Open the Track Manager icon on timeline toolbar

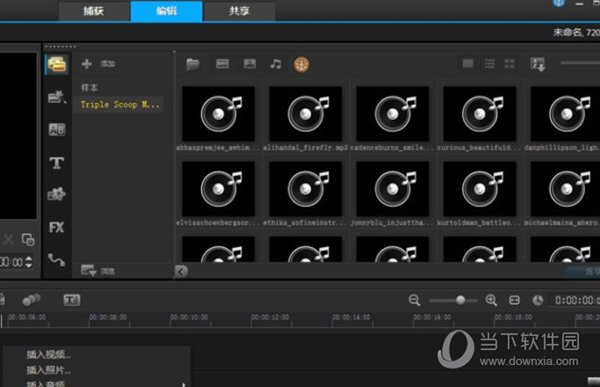coord(72,300)
